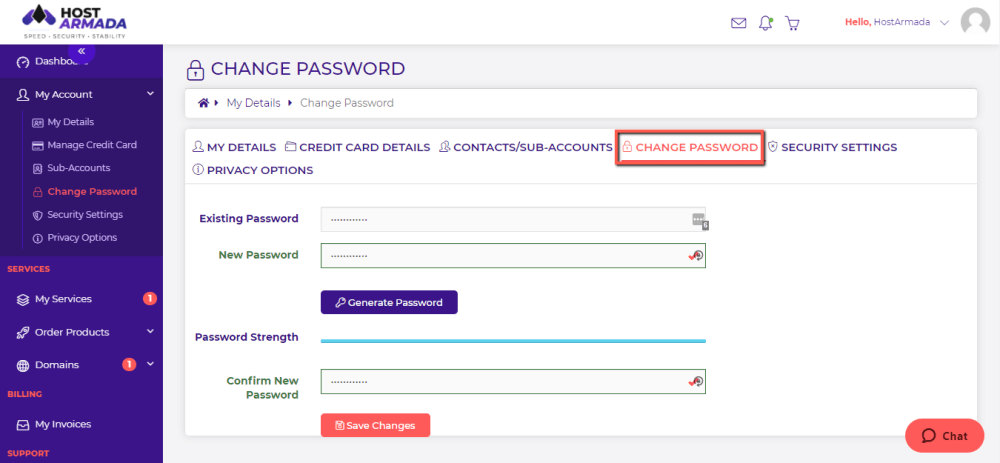Focus the Confirm New Password field
Viewport: 1000px width, 463px height.
513,381
